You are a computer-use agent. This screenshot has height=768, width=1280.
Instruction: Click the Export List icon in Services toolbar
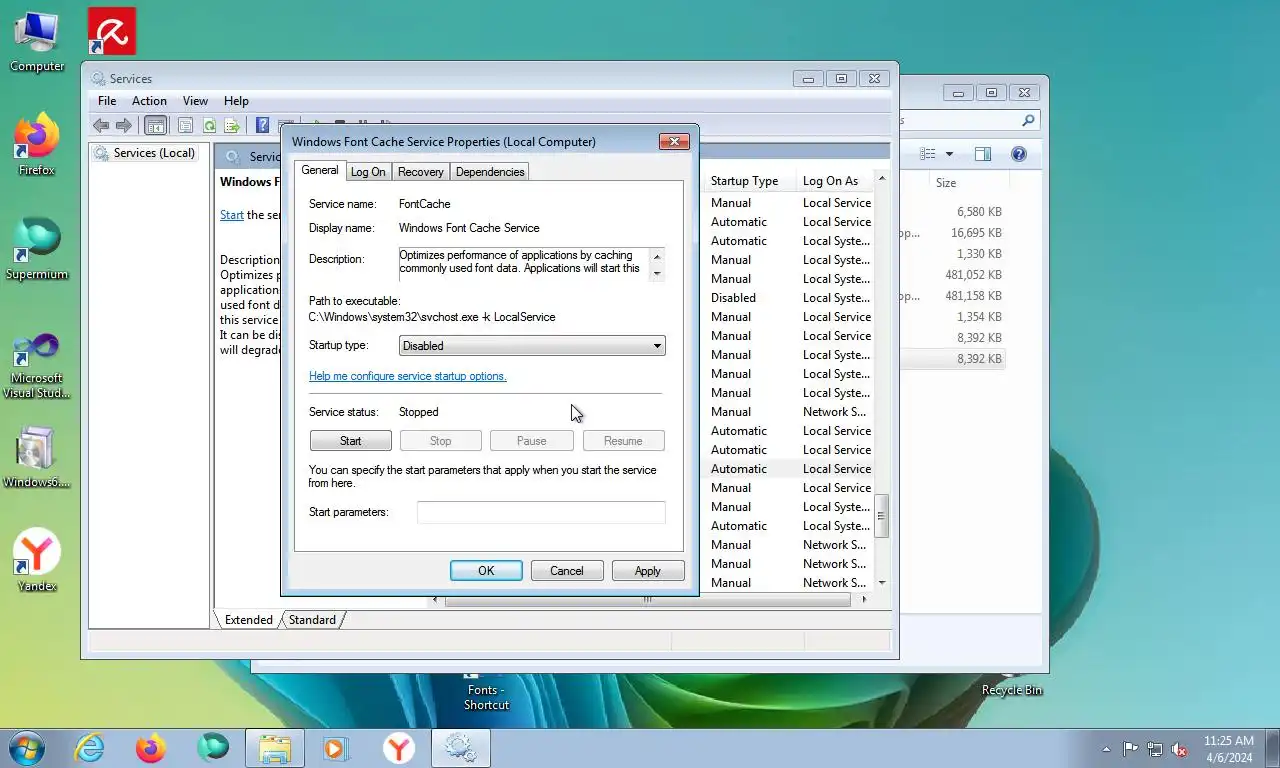232,125
